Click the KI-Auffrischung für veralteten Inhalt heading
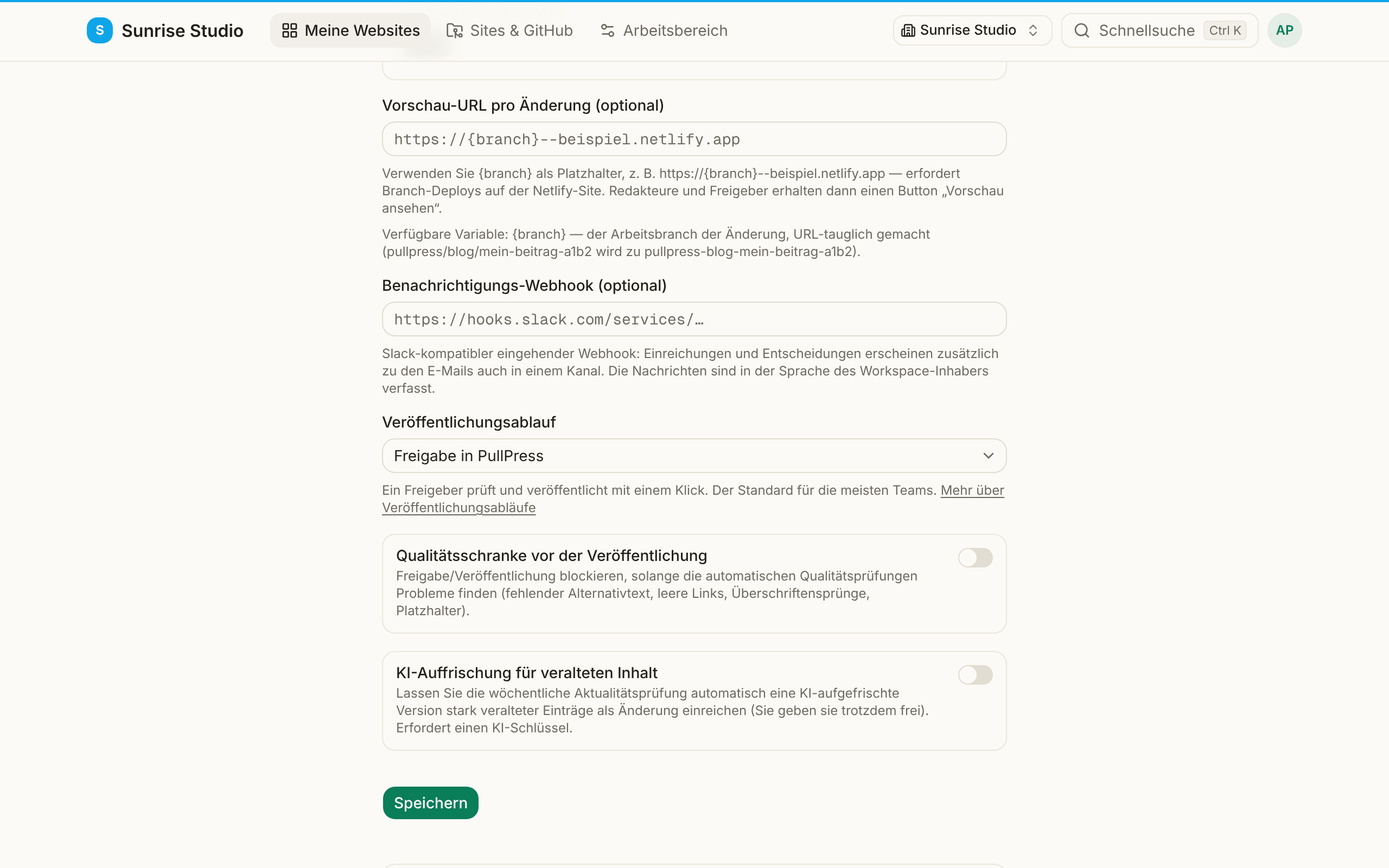The image size is (1389, 868). tap(527, 673)
